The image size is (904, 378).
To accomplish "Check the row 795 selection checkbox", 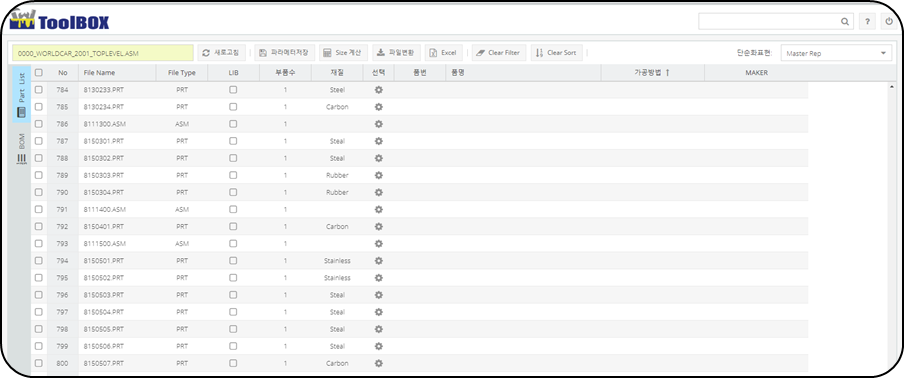I will 39,278.
